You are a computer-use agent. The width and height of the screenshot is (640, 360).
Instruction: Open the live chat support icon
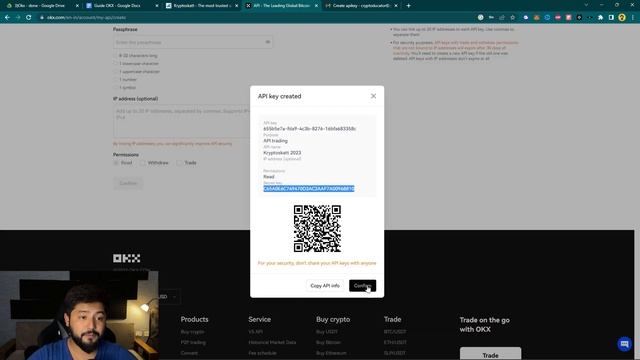click(x=624, y=344)
